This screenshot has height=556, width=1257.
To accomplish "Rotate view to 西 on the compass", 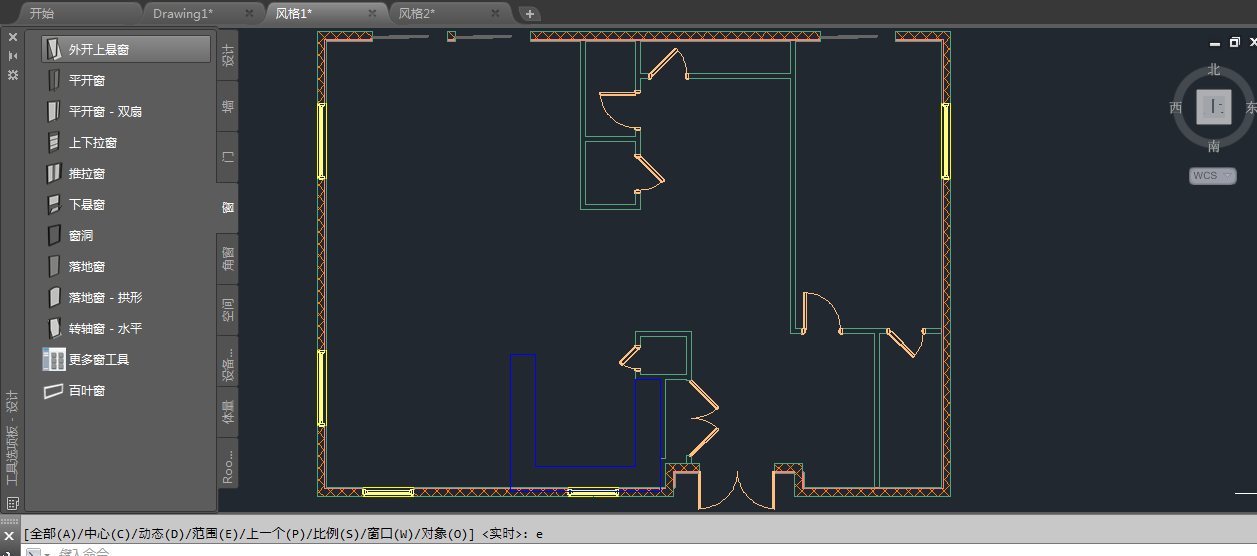I will pyautogui.click(x=1176, y=107).
